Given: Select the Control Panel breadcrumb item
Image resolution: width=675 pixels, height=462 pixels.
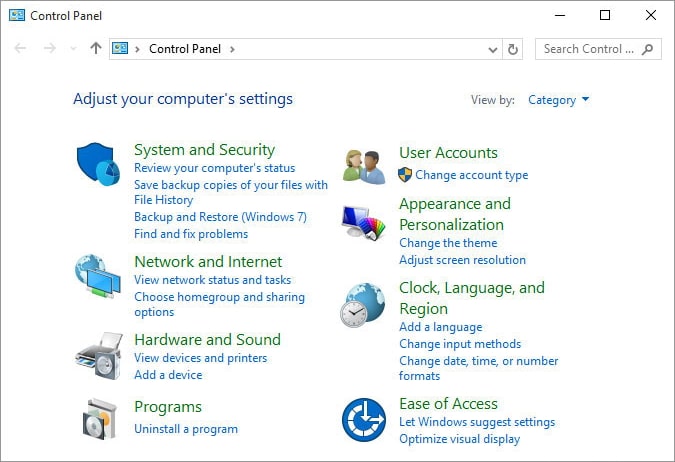Looking at the screenshot, I should (x=186, y=49).
